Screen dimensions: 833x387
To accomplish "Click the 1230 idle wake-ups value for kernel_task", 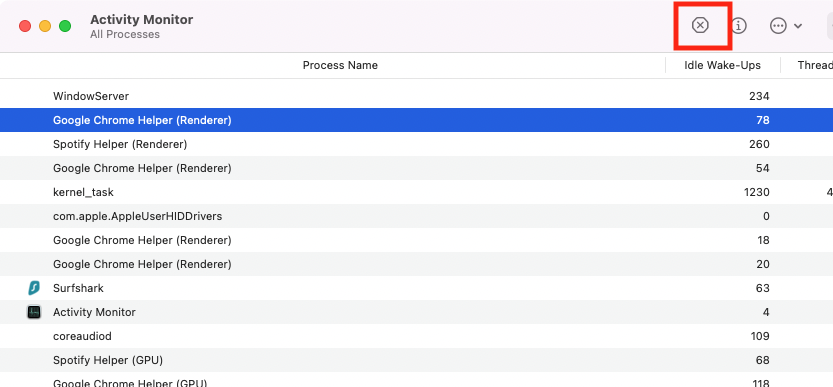I will (x=756, y=192).
